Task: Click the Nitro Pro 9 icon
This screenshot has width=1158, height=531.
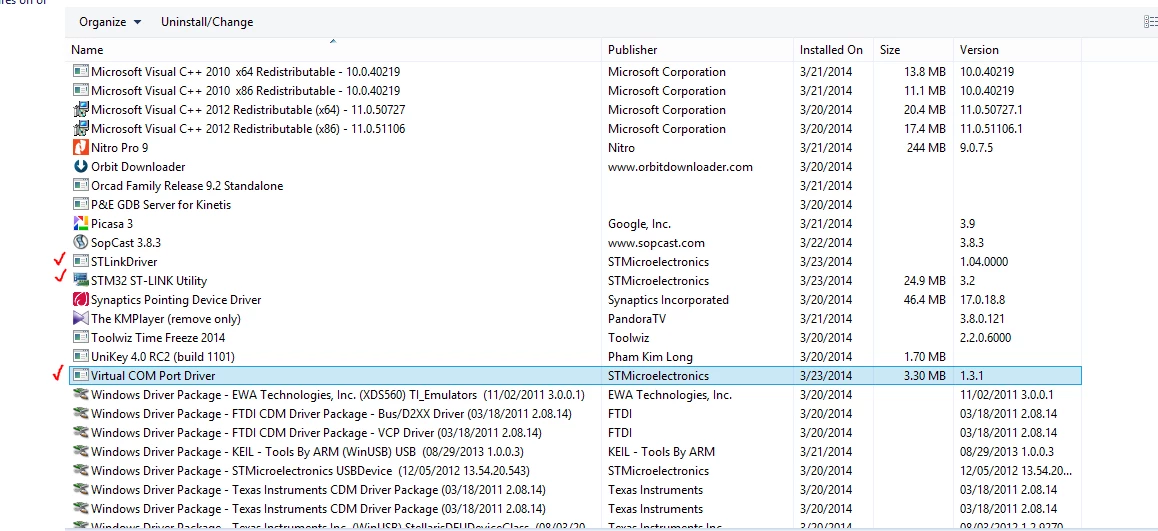Action: tap(80, 148)
